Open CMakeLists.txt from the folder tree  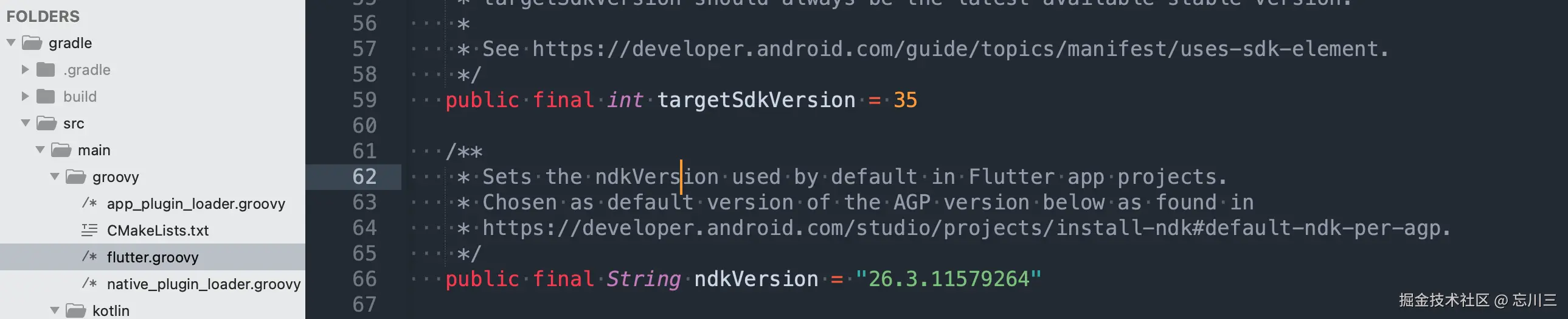pyautogui.click(x=158, y=230)
